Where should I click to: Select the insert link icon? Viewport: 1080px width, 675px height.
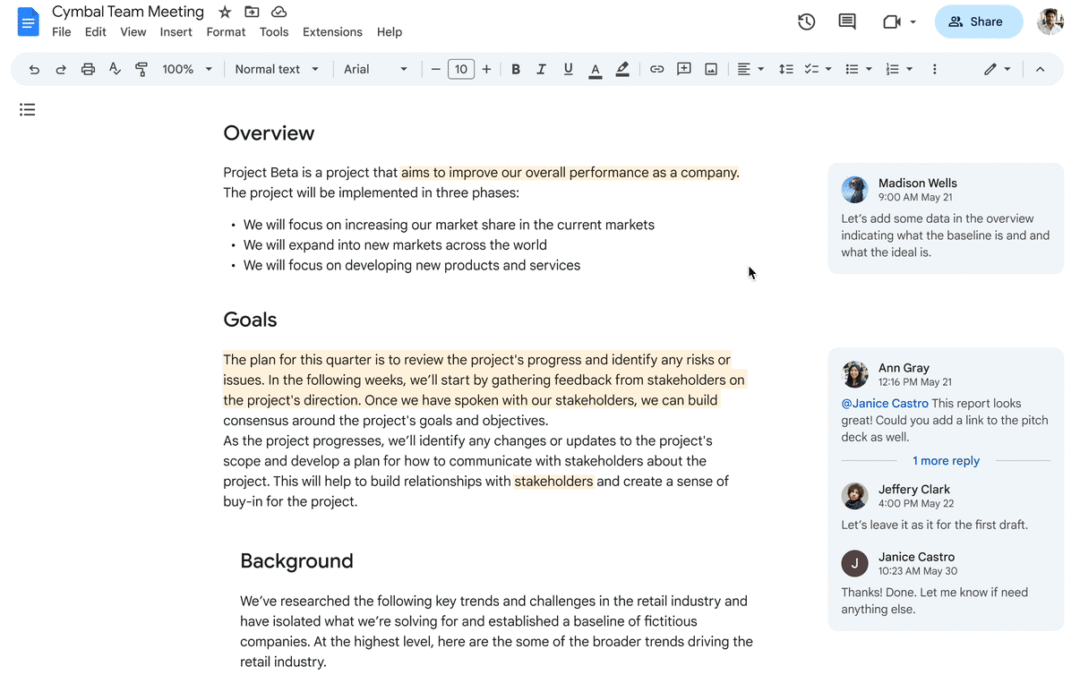pyautogui.click(x=656, y=69)
